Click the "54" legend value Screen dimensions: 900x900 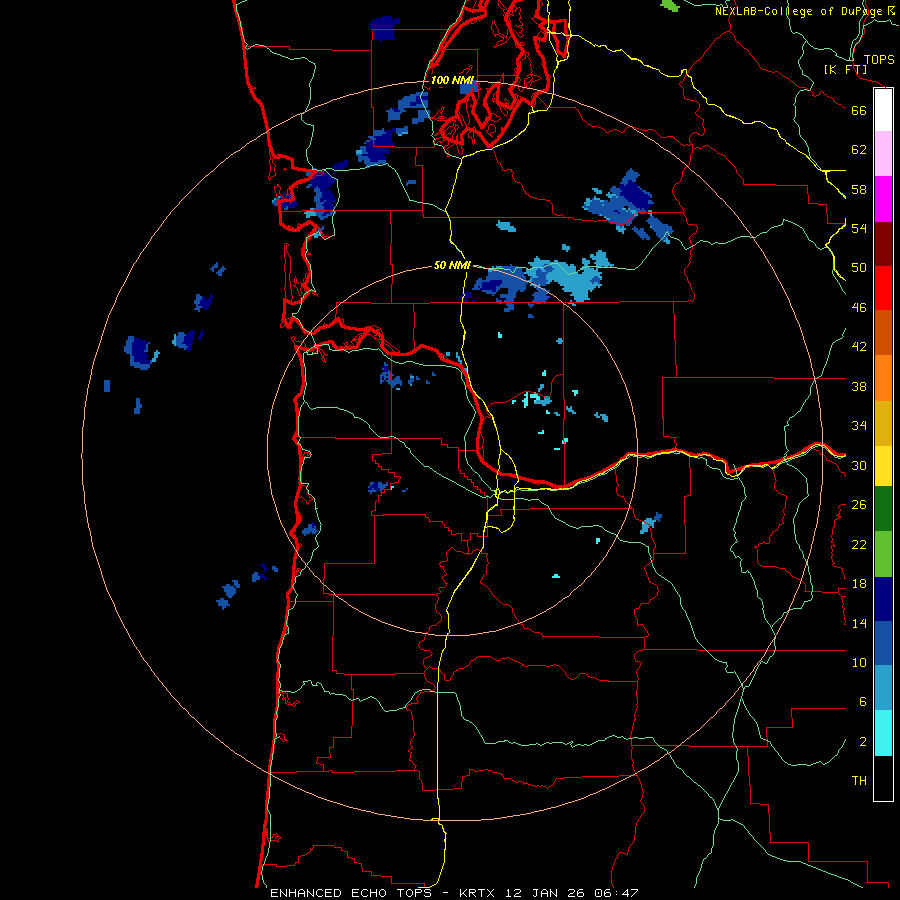click(x=859, y=228)
